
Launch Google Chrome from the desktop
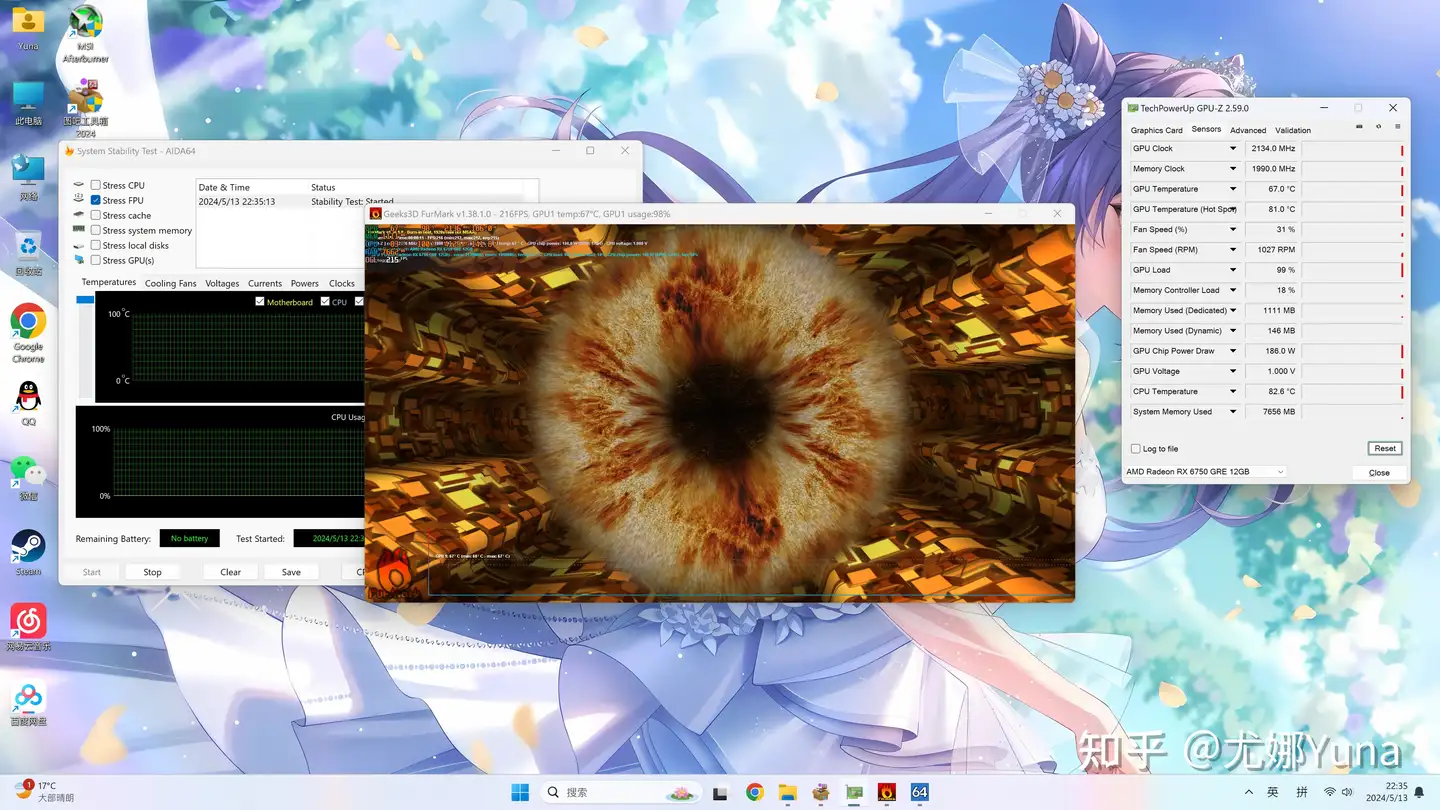[28, 333]
